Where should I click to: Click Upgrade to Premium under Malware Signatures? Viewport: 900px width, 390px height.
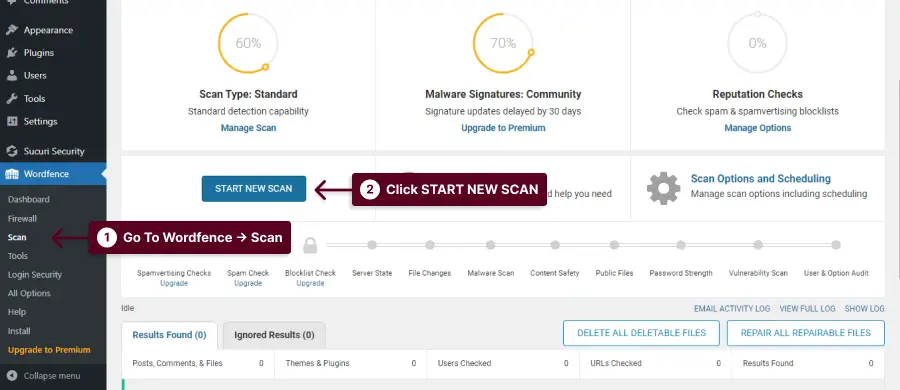tap(503, 128)
